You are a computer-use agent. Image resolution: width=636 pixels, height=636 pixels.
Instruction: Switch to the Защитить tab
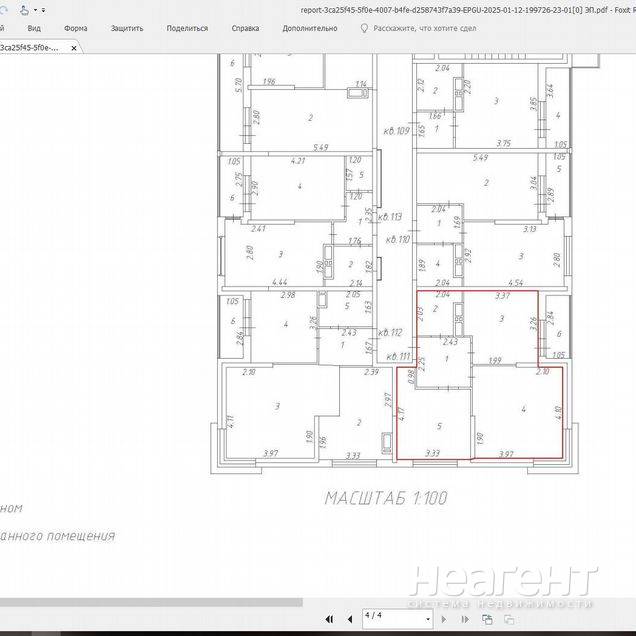point(127,28)
